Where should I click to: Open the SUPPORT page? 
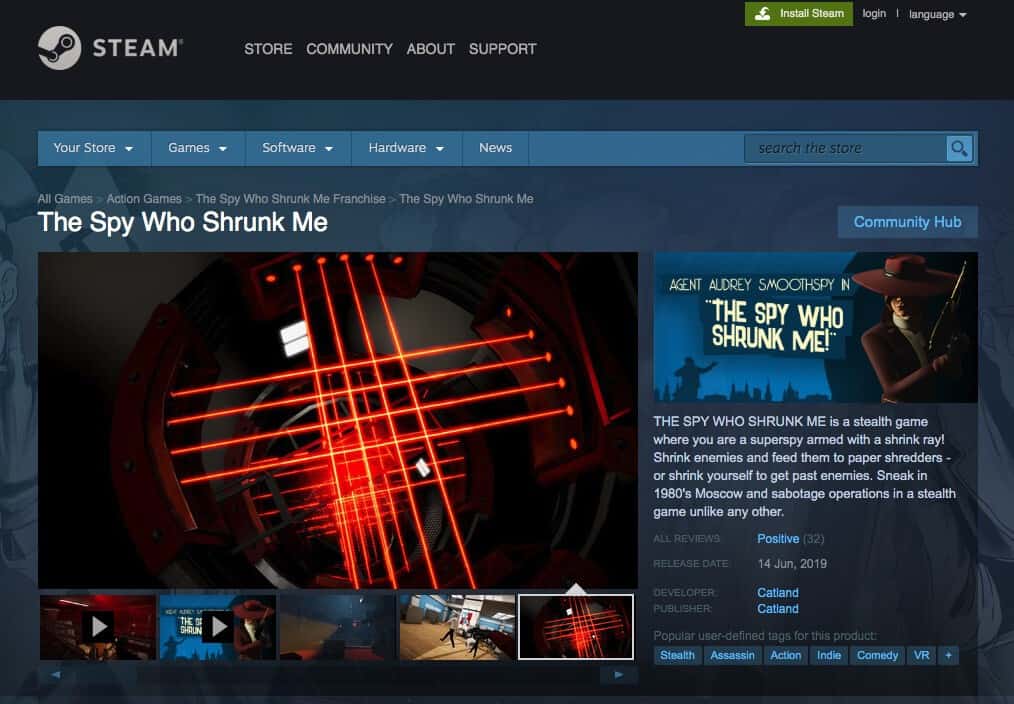502,49
